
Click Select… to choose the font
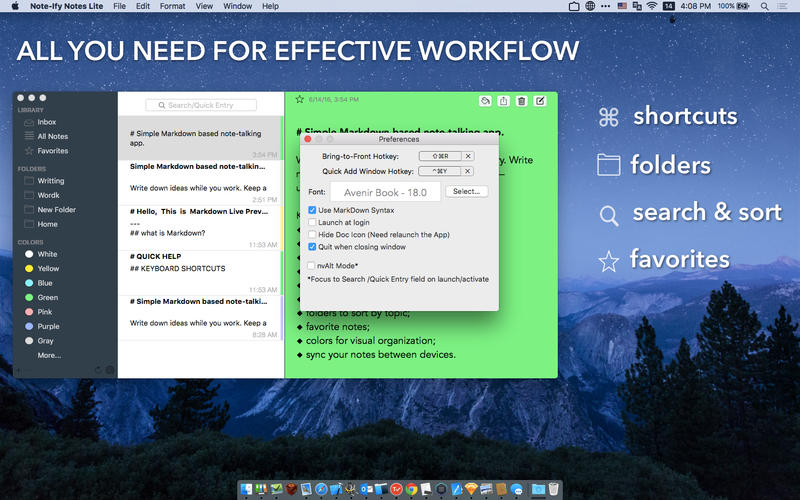coord(466,191)
